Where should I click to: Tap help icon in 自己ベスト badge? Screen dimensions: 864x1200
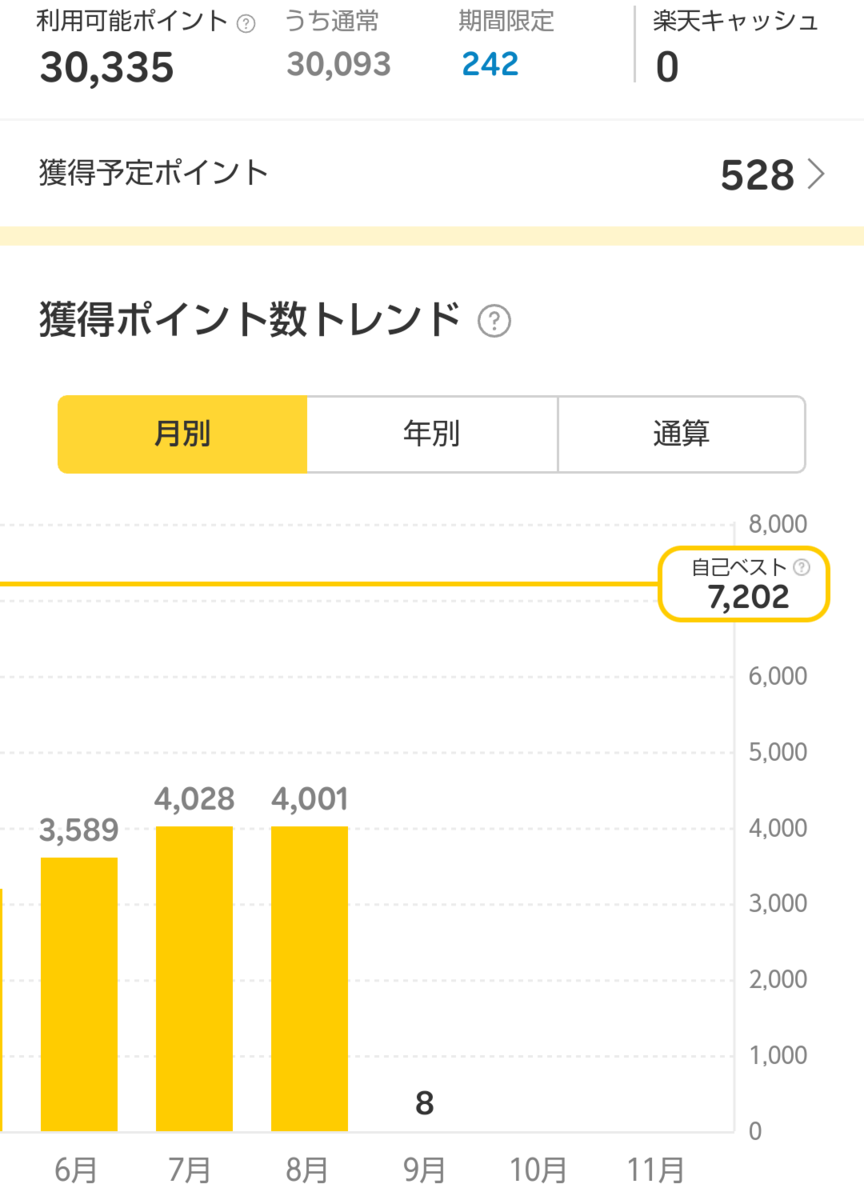801,567
